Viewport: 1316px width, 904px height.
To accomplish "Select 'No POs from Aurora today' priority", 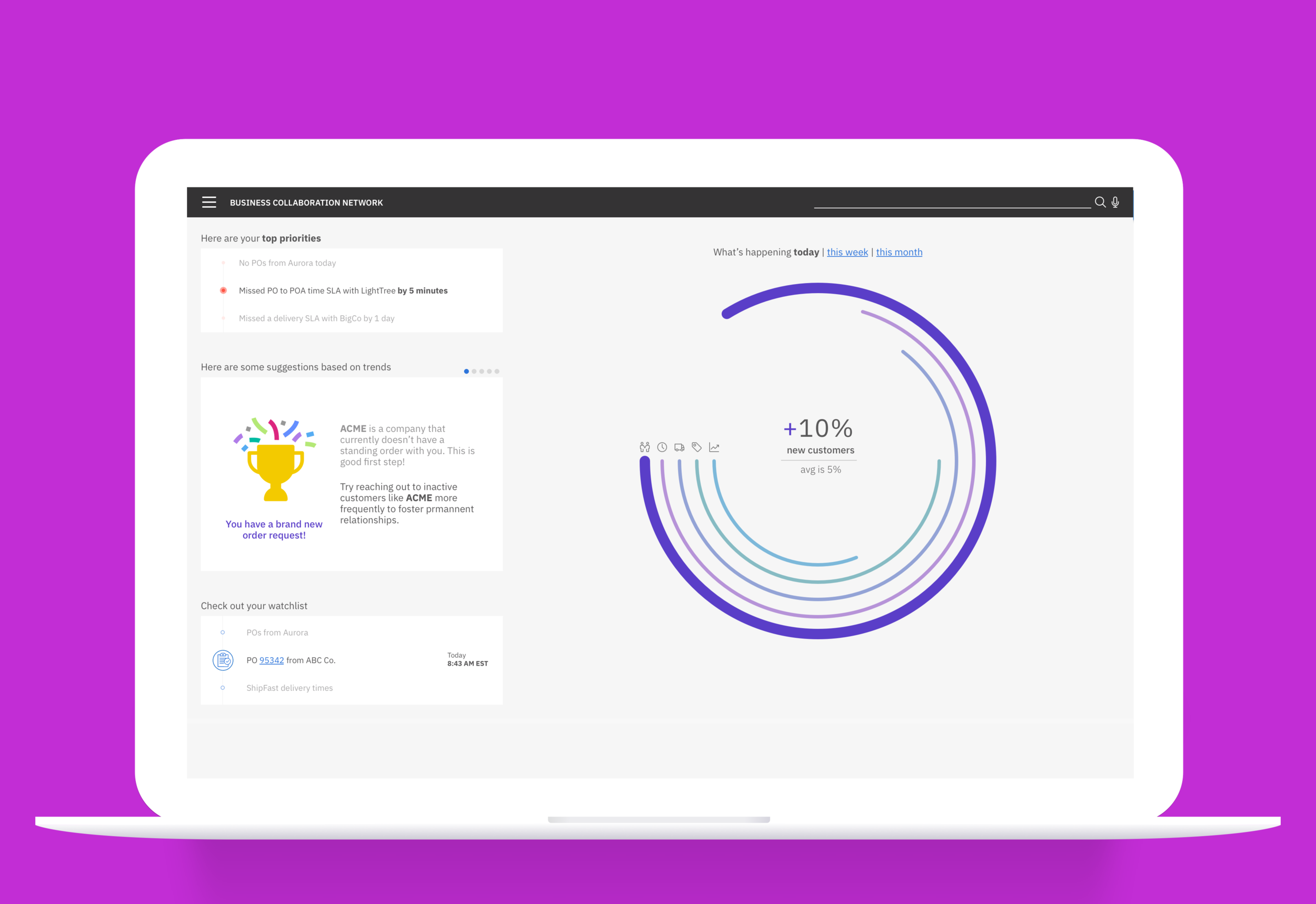I will (x=287, y=264).
